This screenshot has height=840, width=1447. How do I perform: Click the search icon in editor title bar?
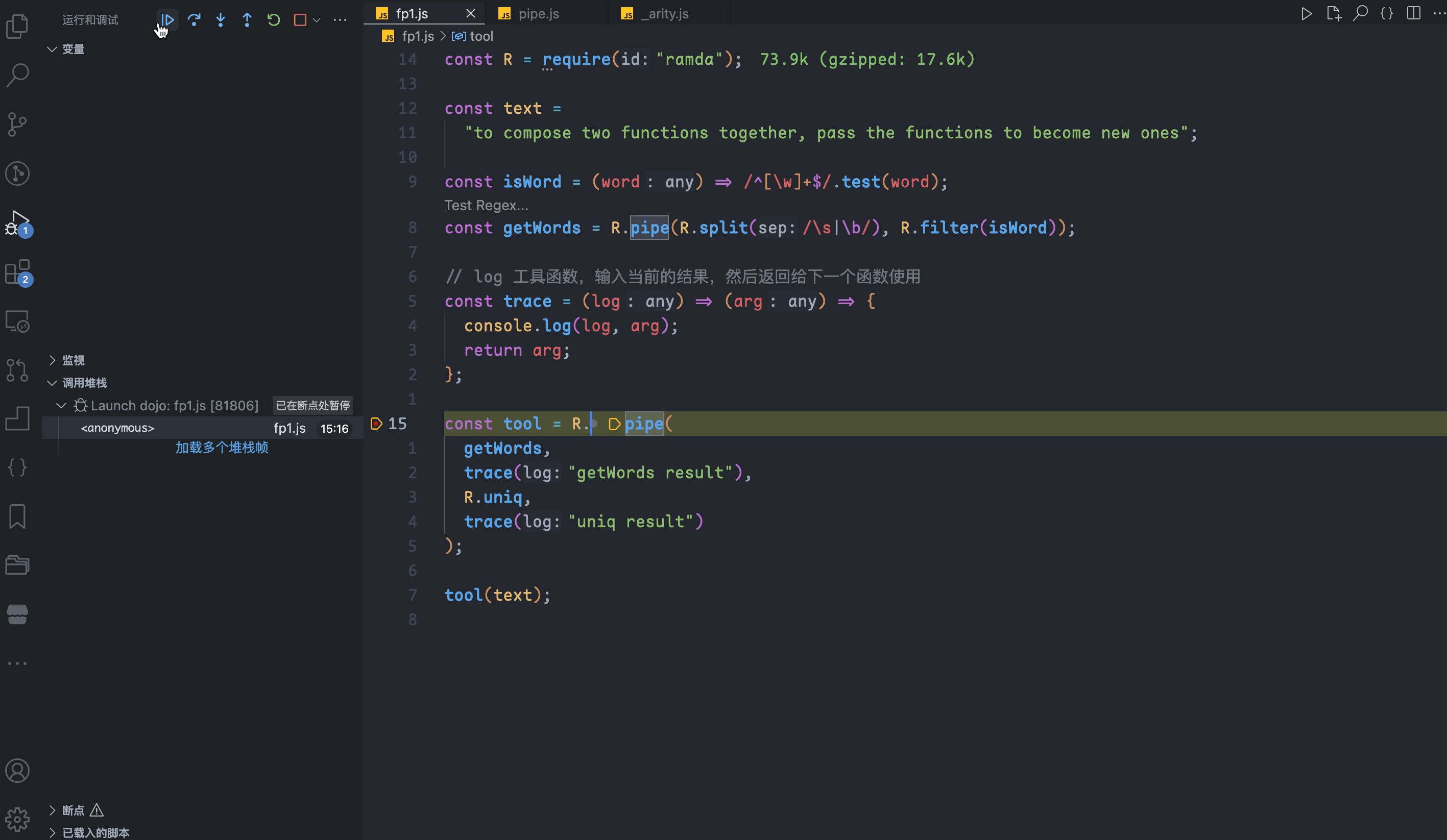(1360, 13)
